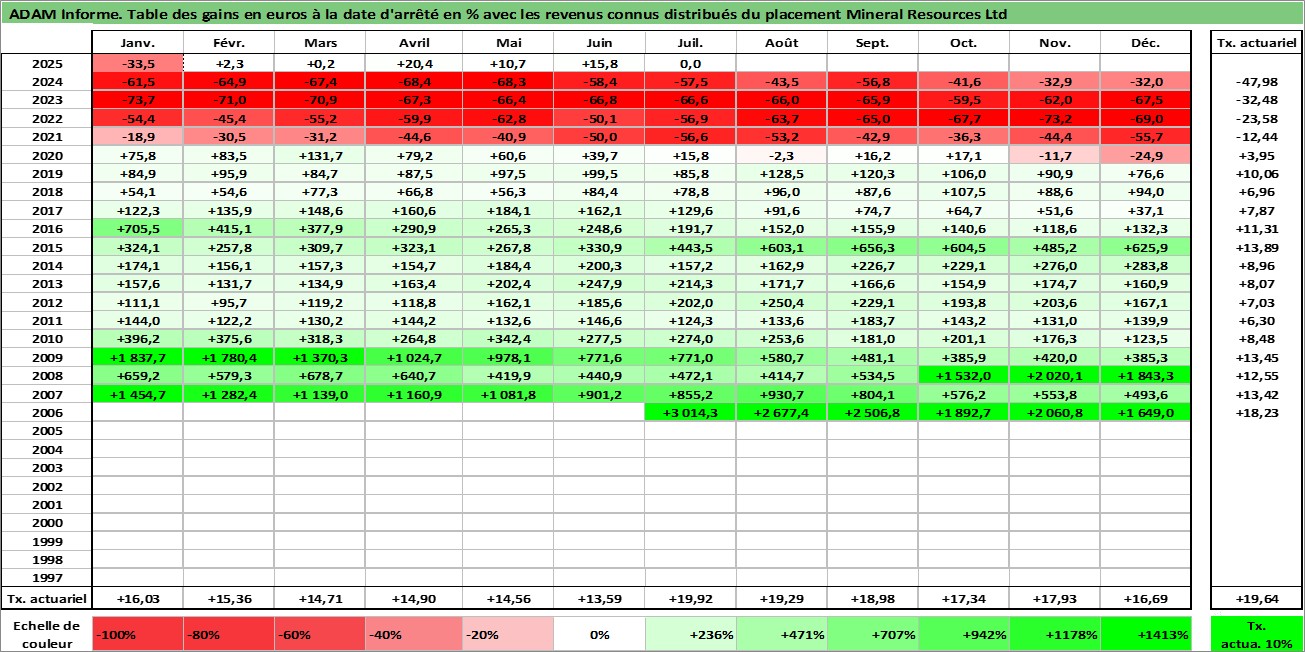
Task: Select the +656,3 cell in 2015
Action: pyautogui.click(x=873, y=247)
